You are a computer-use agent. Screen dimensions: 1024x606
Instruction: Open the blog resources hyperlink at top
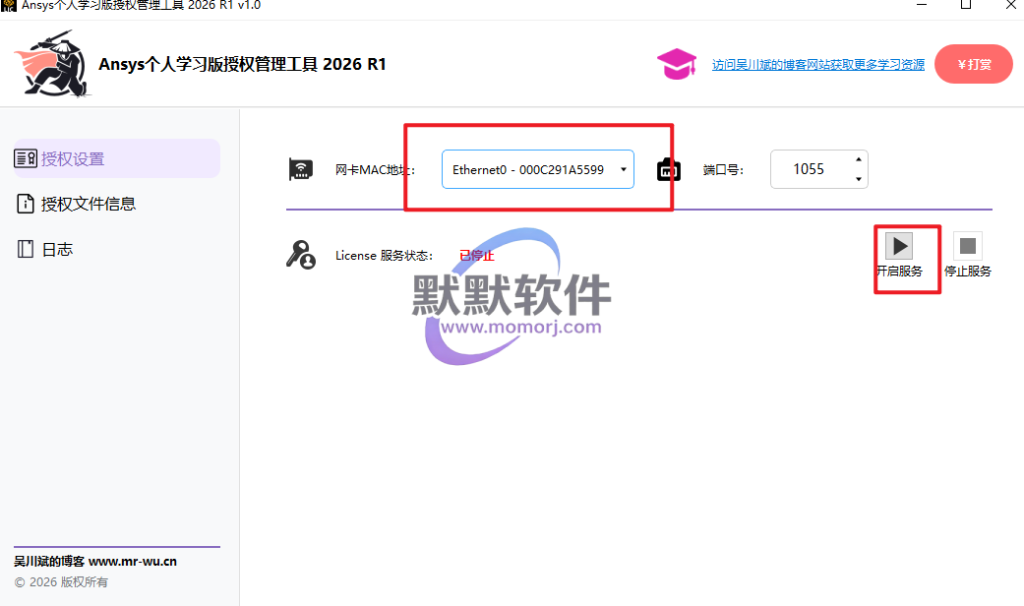point(818,64)
